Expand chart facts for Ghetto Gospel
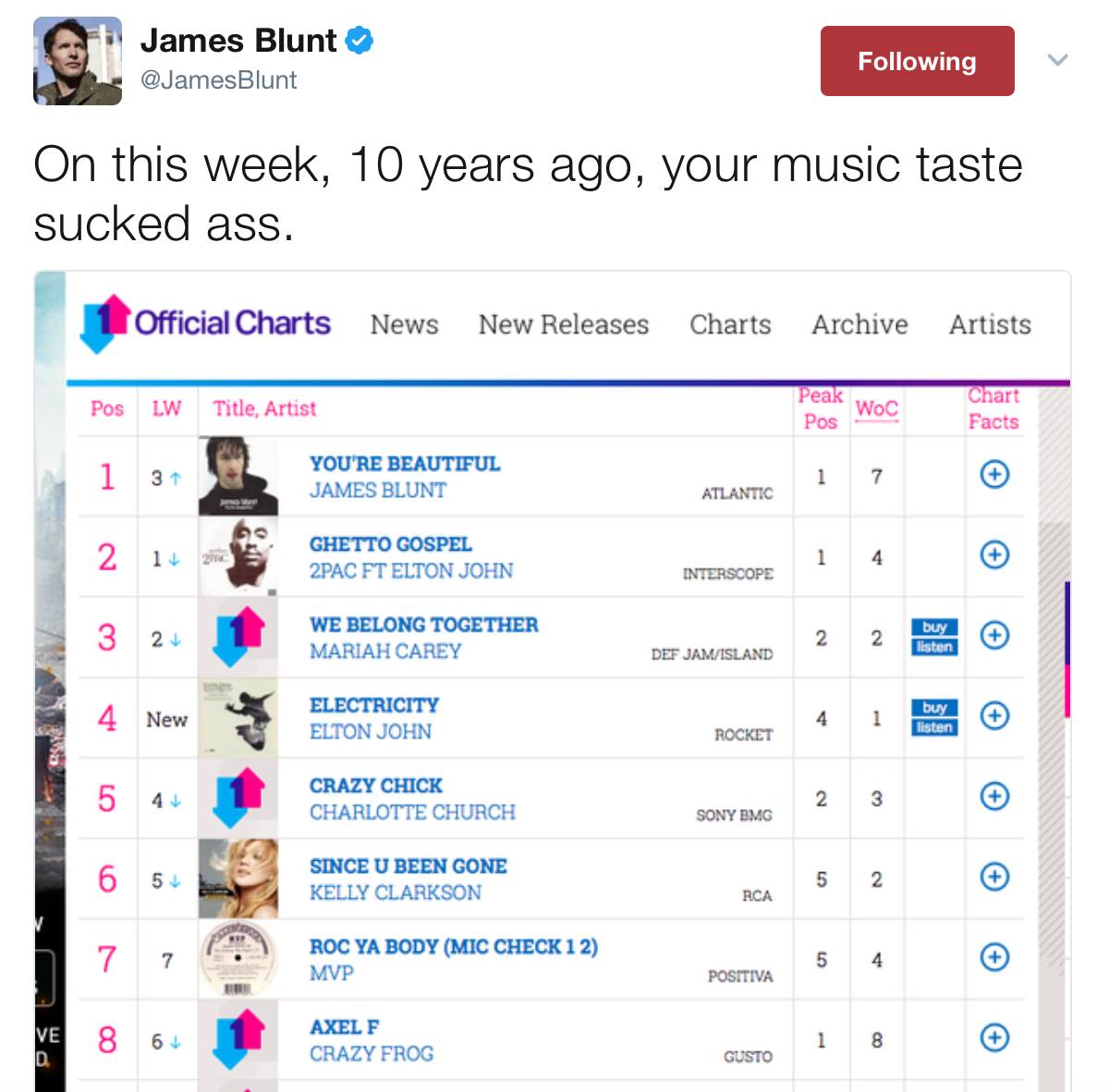The height and width of the screenshot is (1092, 1109). 994,555
